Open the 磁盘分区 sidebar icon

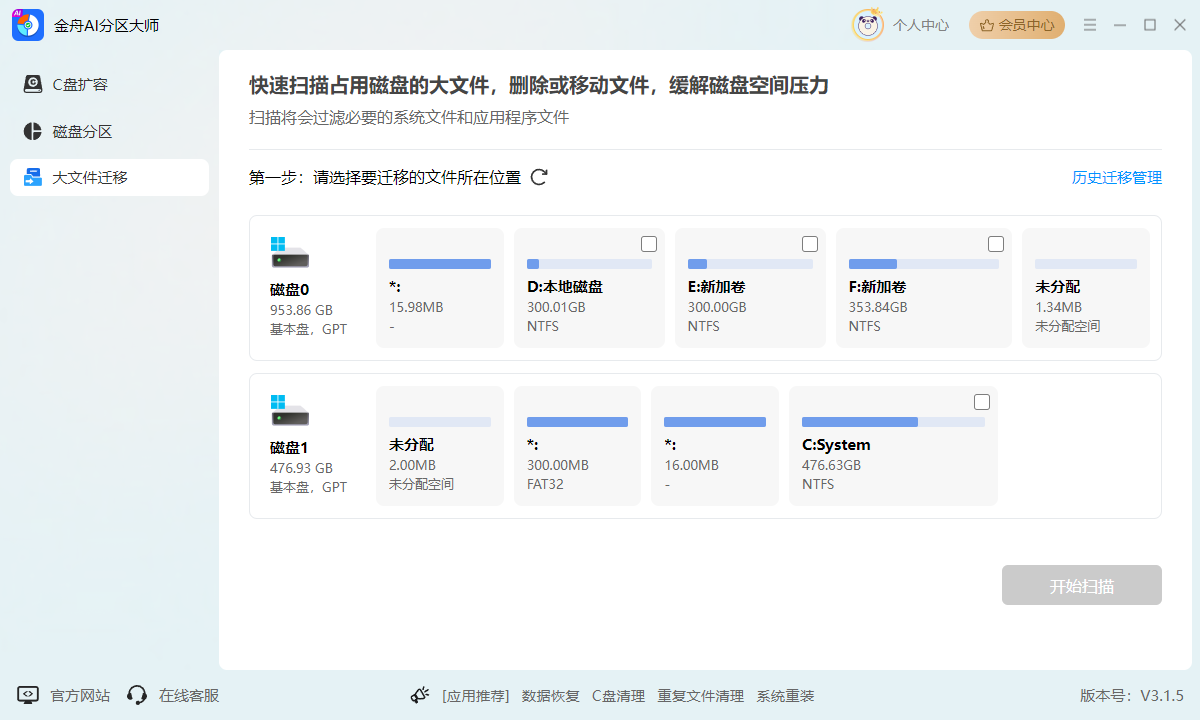[x=31, y=131]
